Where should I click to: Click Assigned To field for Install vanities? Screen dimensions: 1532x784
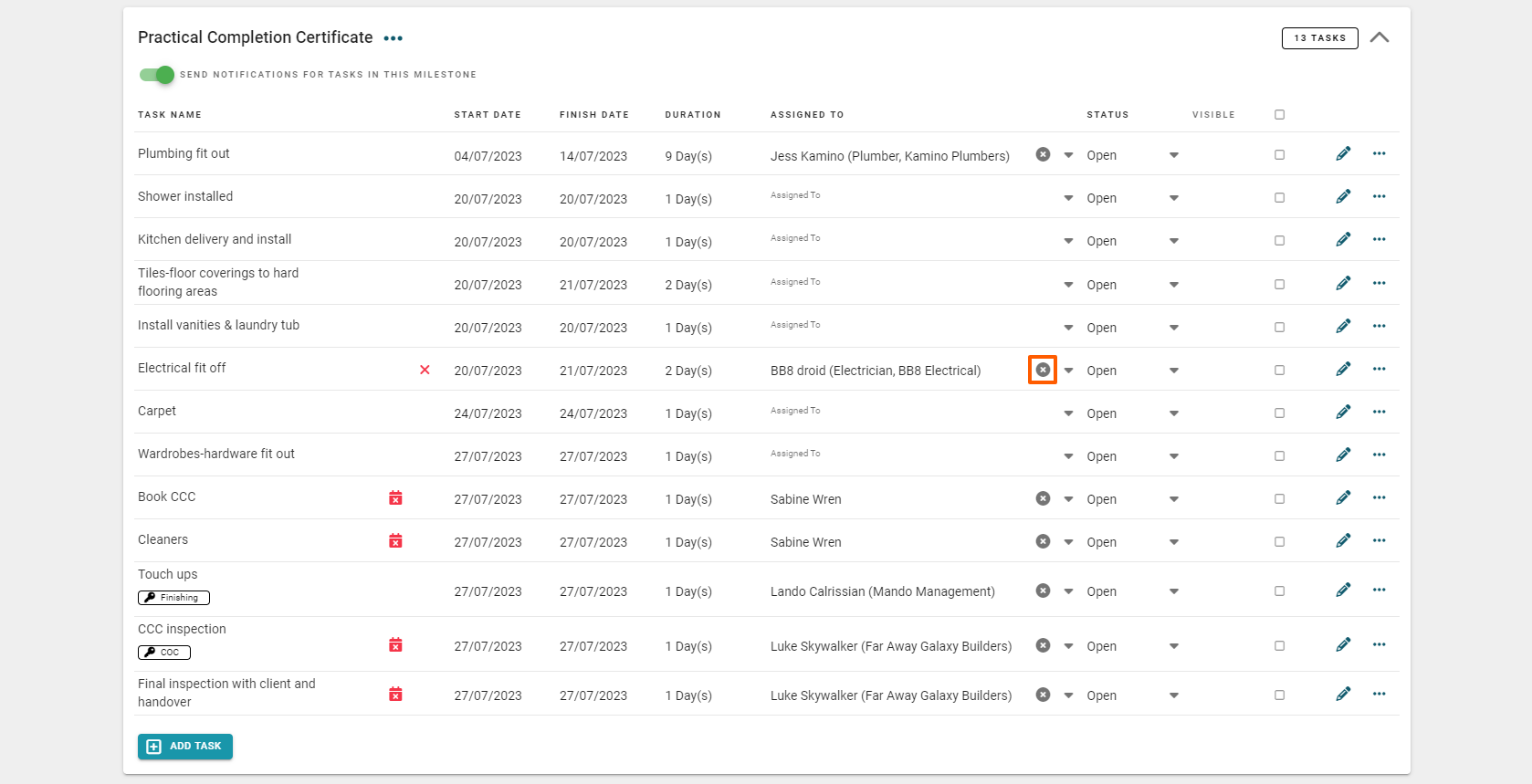[x=913, y=327]
